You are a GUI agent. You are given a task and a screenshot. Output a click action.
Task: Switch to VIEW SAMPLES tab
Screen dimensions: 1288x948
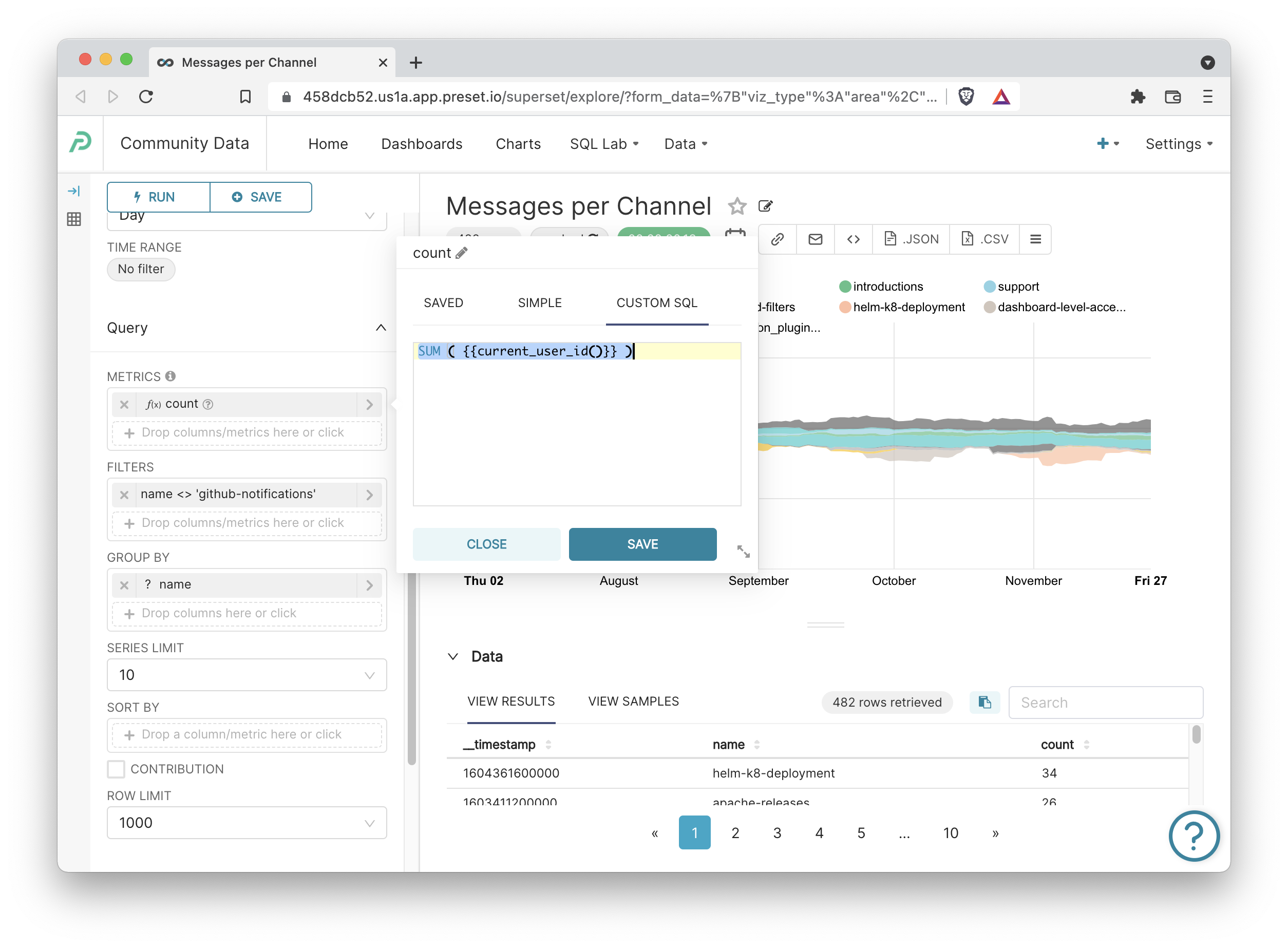click(633, 701)
